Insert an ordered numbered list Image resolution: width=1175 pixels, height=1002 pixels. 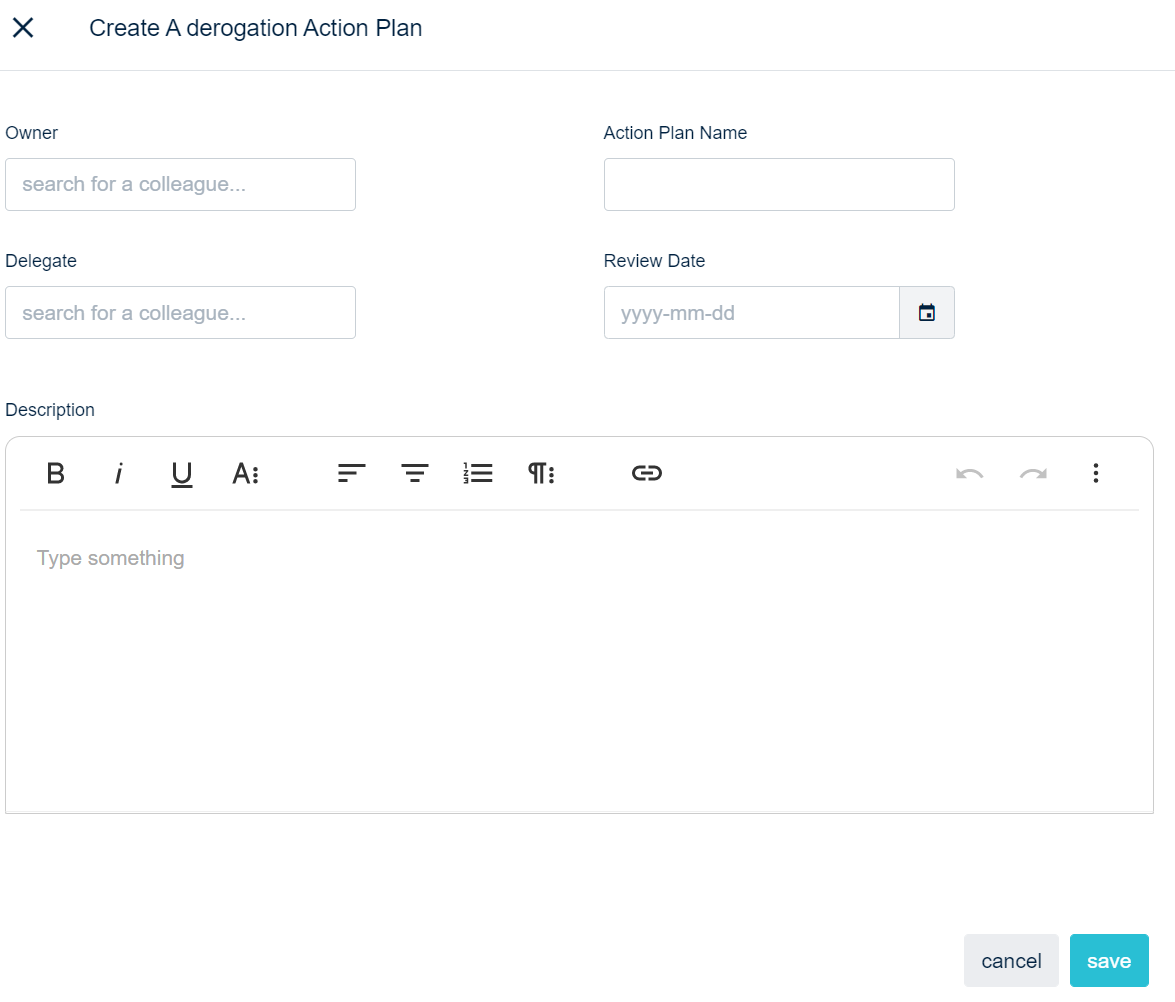click(478, 473)
